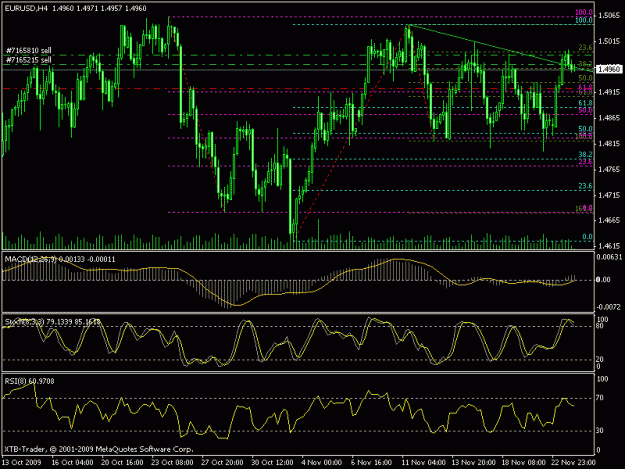The image size is (625, 469).
Task: Click the 13 Oct 2009 date label
Action: coord(22,463)
